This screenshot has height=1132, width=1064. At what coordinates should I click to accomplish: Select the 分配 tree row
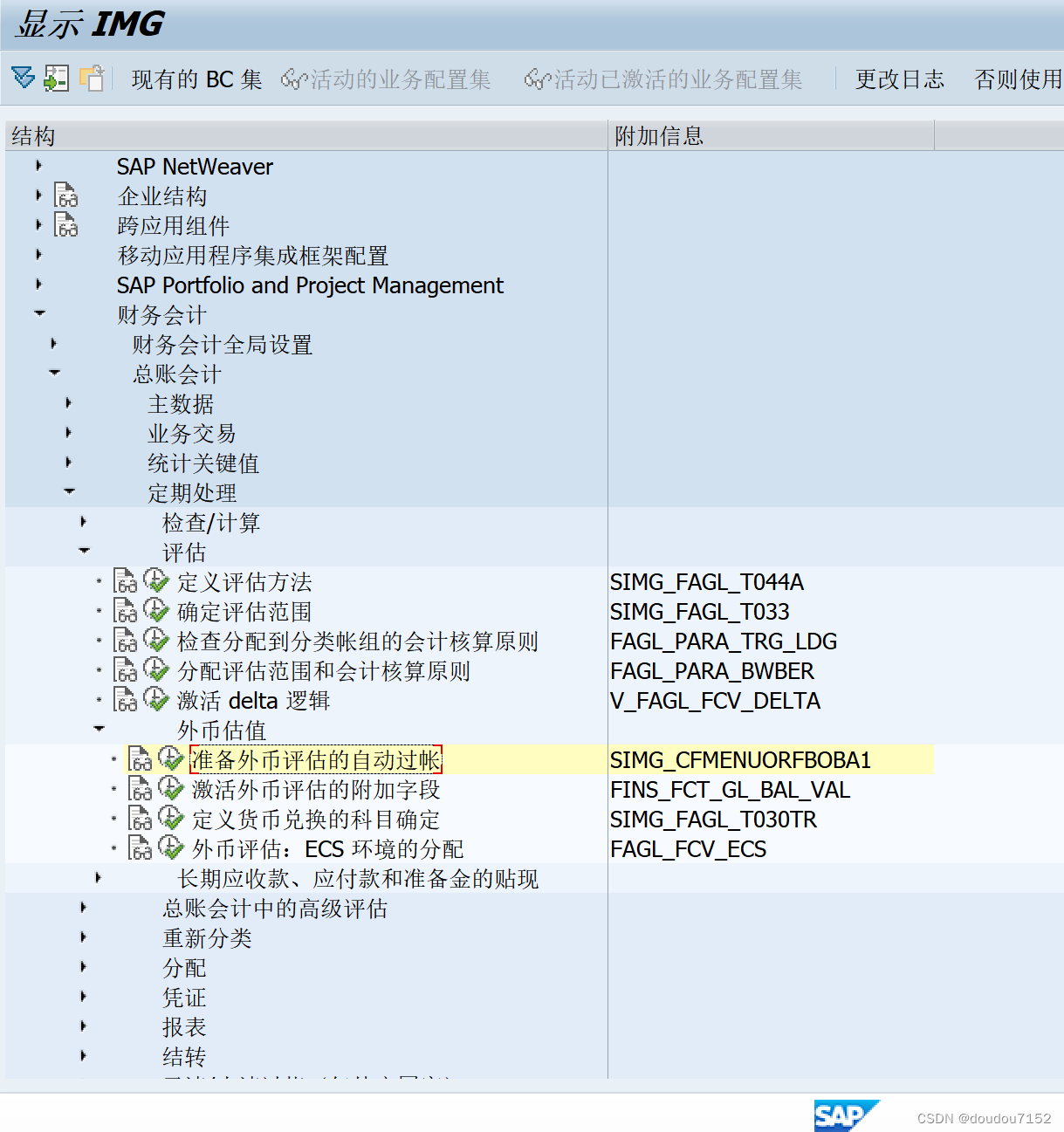[184, 968]
